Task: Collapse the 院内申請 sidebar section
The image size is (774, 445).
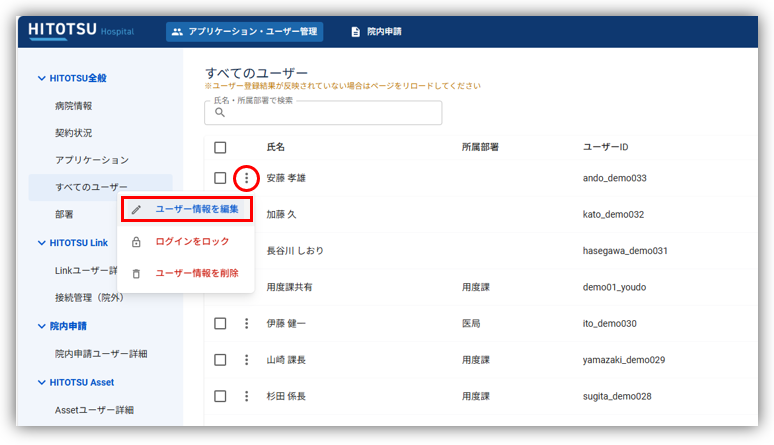Action: tap(41, 326)
